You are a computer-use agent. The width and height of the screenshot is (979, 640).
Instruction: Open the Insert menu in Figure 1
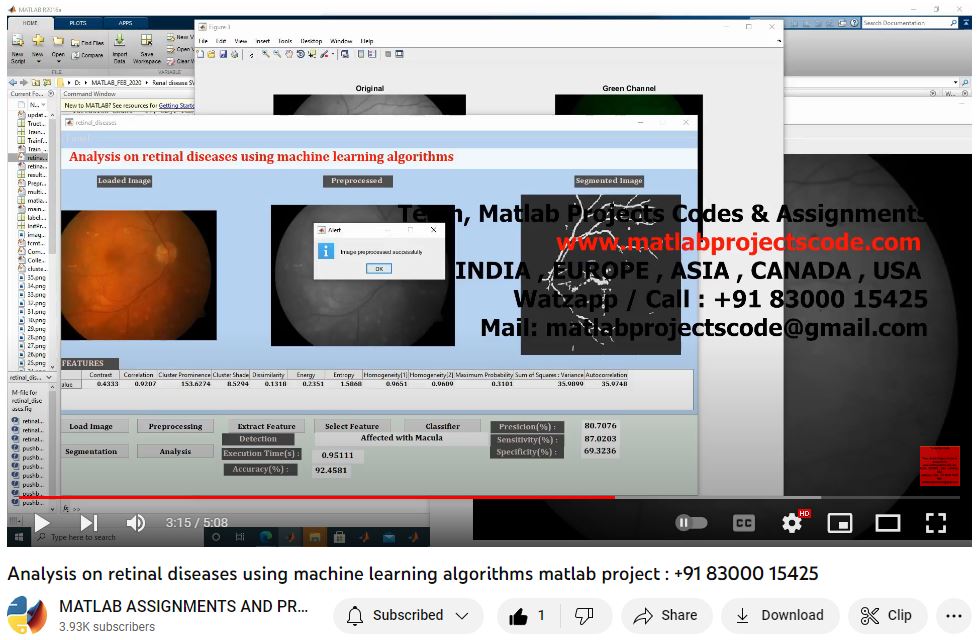(x=263, y=41)
